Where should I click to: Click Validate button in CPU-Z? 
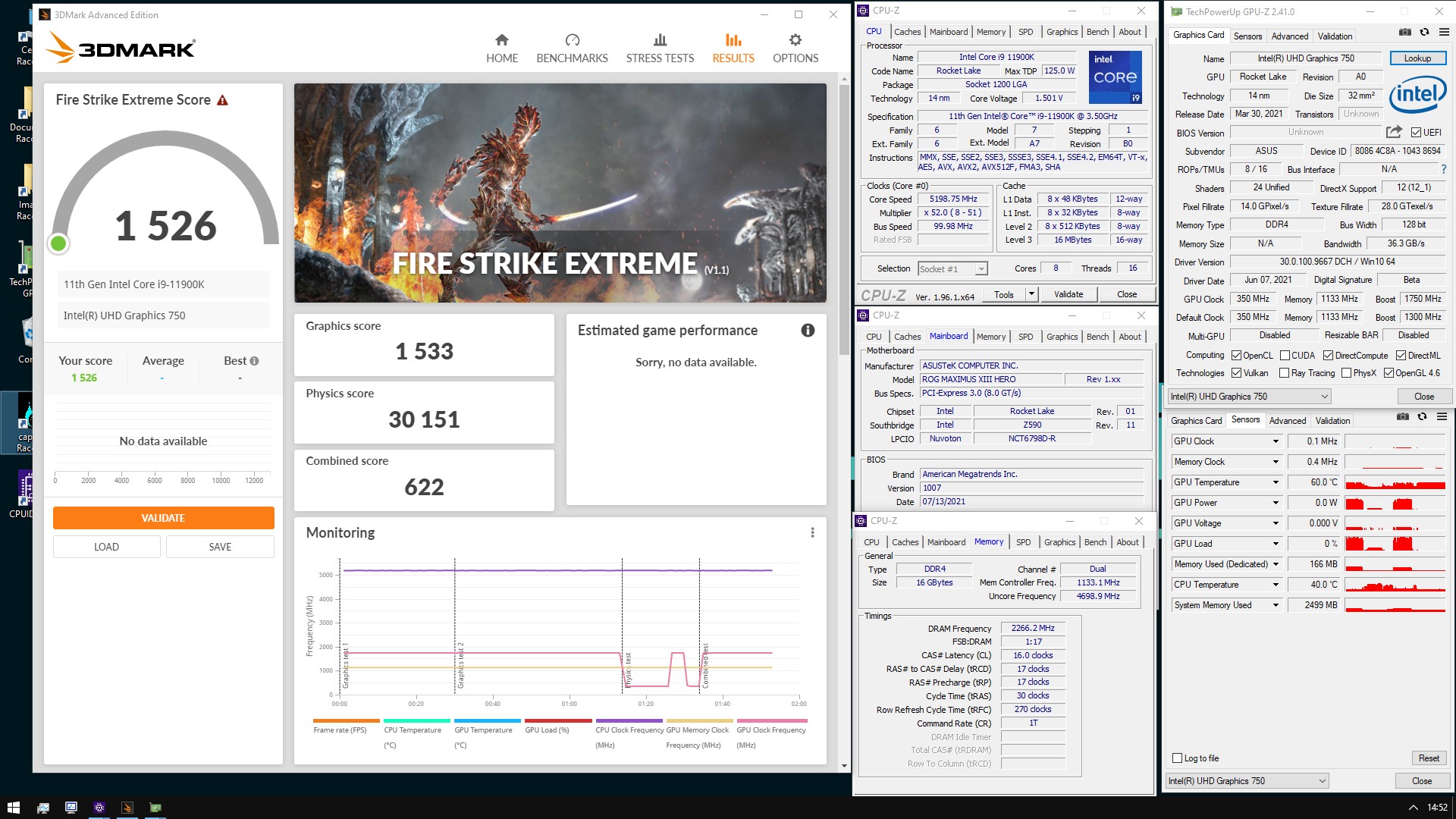(1068, 294)
